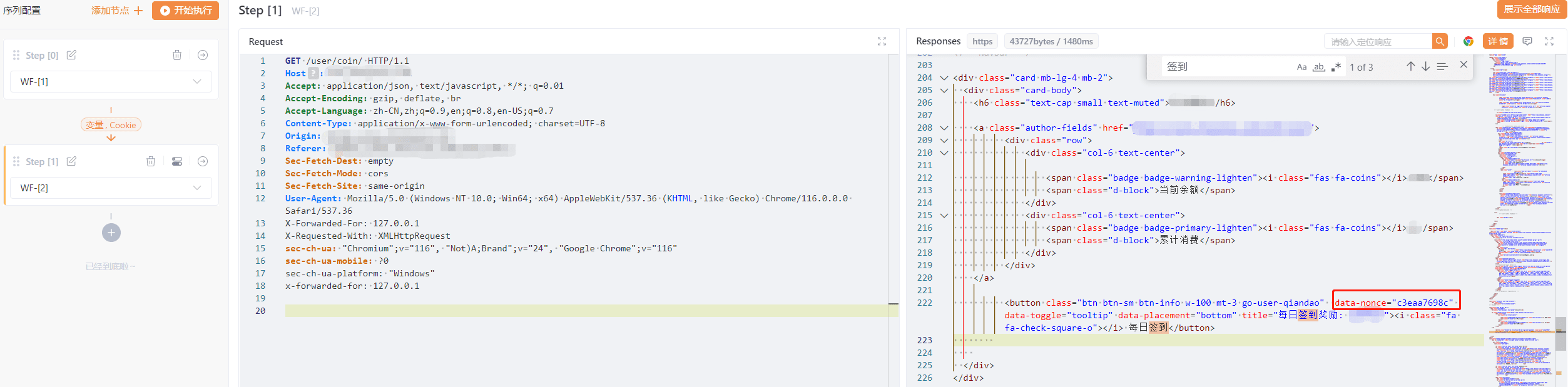Toggle the Step [1] settings switch icon
Screen dimensions: 1568x387
177,161
